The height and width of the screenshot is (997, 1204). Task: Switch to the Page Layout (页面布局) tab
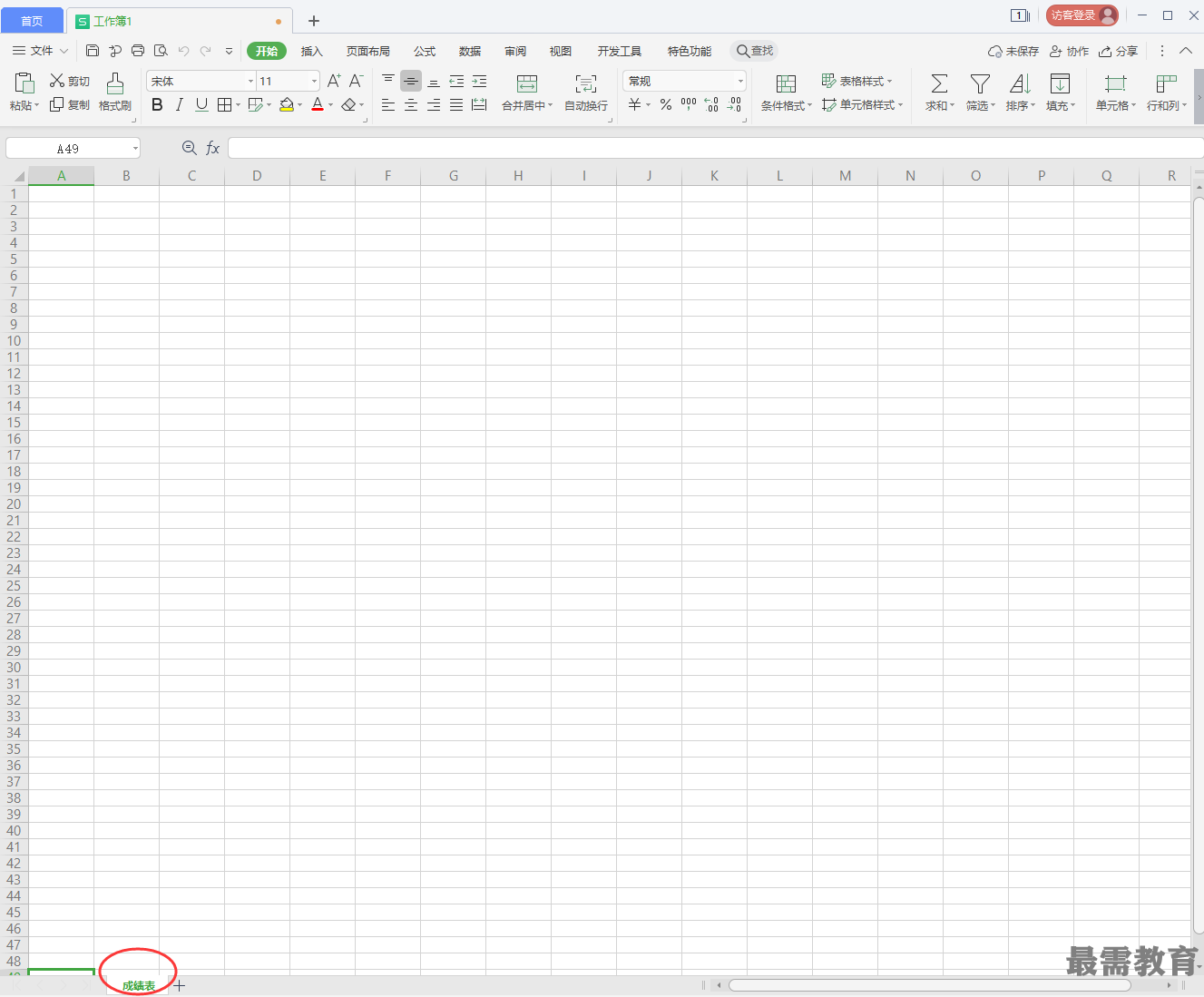[x=368, y=51]
